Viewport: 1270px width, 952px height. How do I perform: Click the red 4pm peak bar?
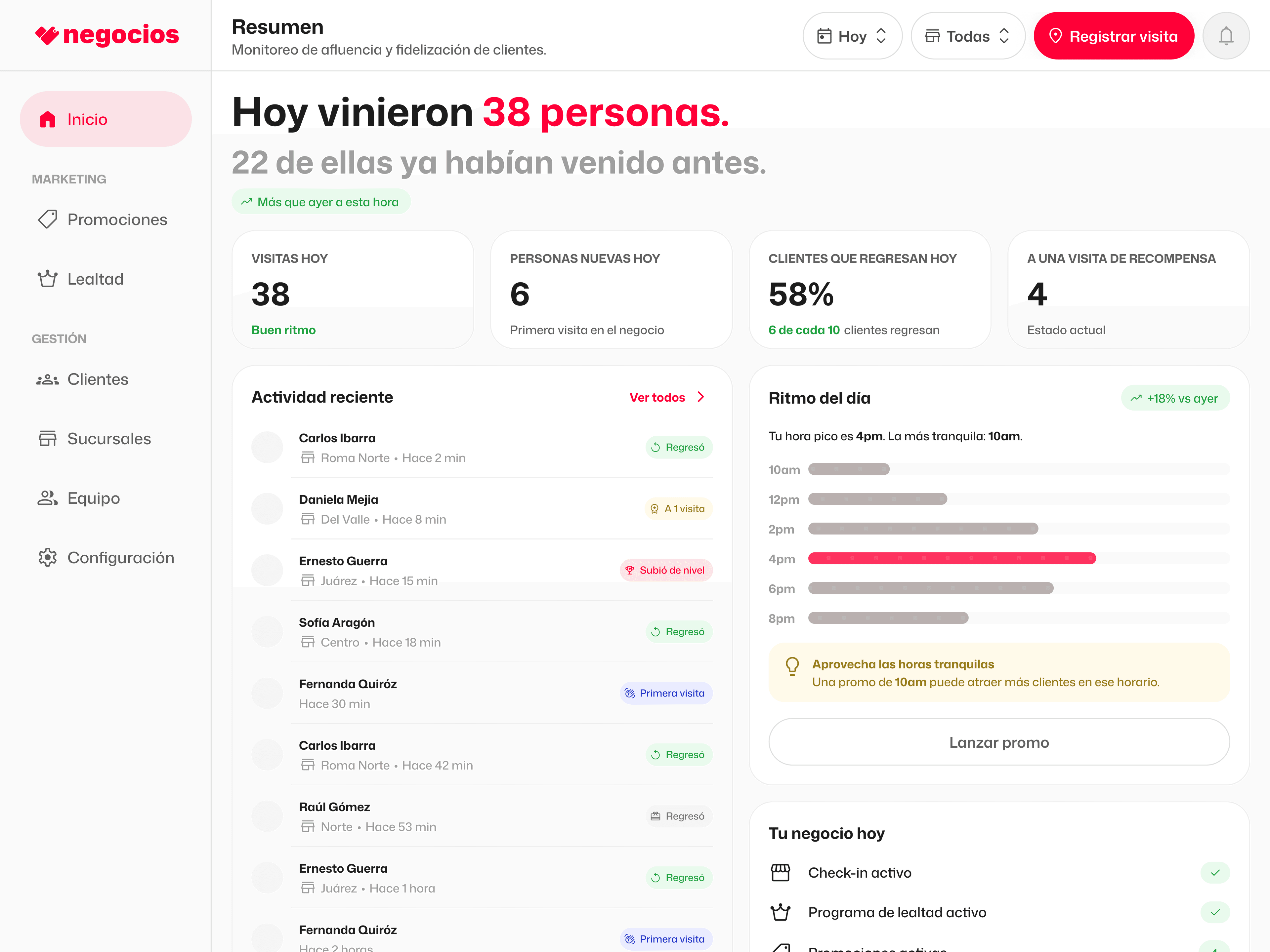pos(952,558)
